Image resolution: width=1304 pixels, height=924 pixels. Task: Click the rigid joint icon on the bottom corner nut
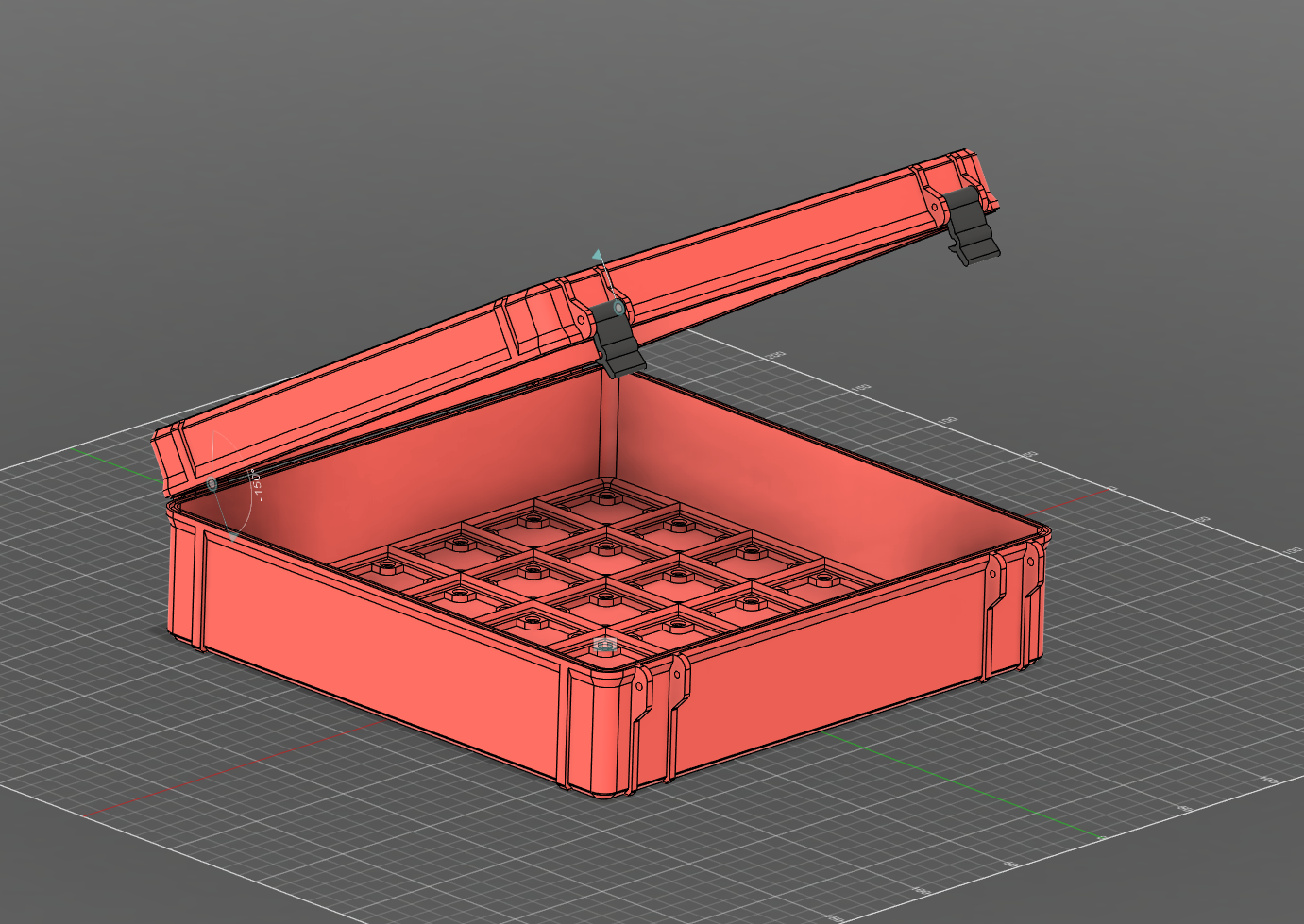[604, 645]
